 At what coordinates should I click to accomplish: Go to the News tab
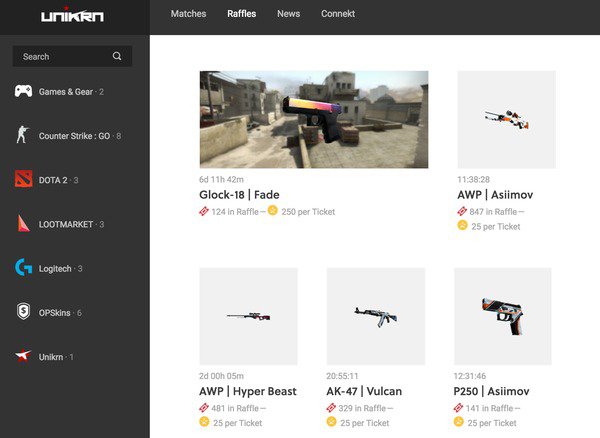click(289, 14)
